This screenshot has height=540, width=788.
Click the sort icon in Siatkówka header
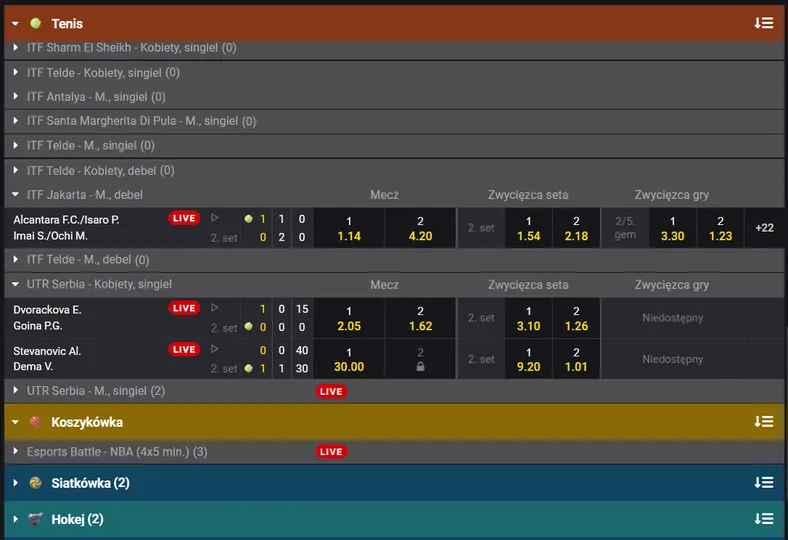point(764,483)
